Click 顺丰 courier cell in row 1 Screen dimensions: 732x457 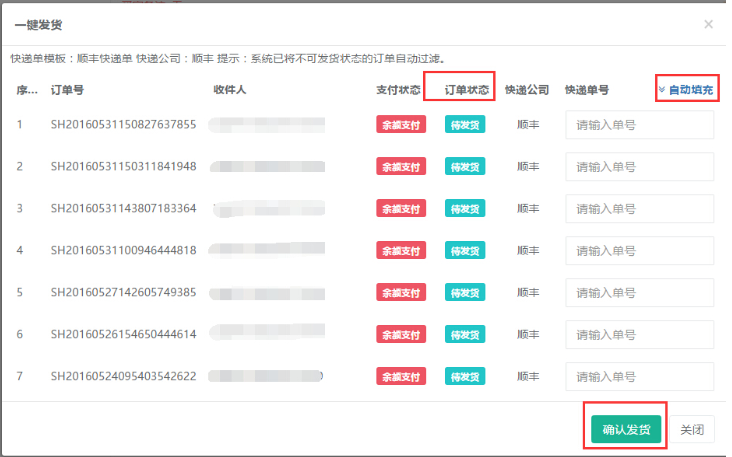coord(528,125)
